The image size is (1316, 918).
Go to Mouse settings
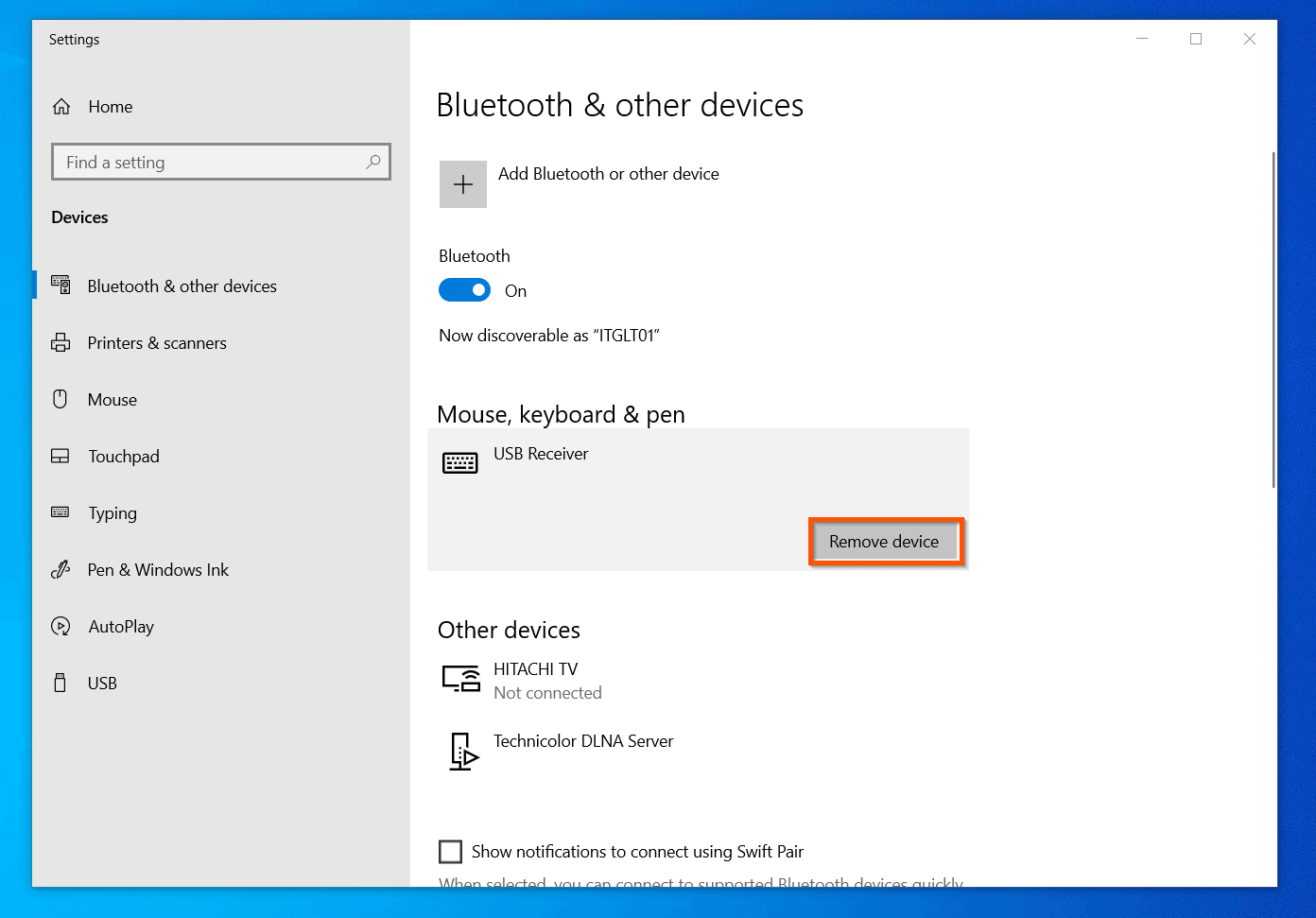pyautogui.click(x=113, y=400)
